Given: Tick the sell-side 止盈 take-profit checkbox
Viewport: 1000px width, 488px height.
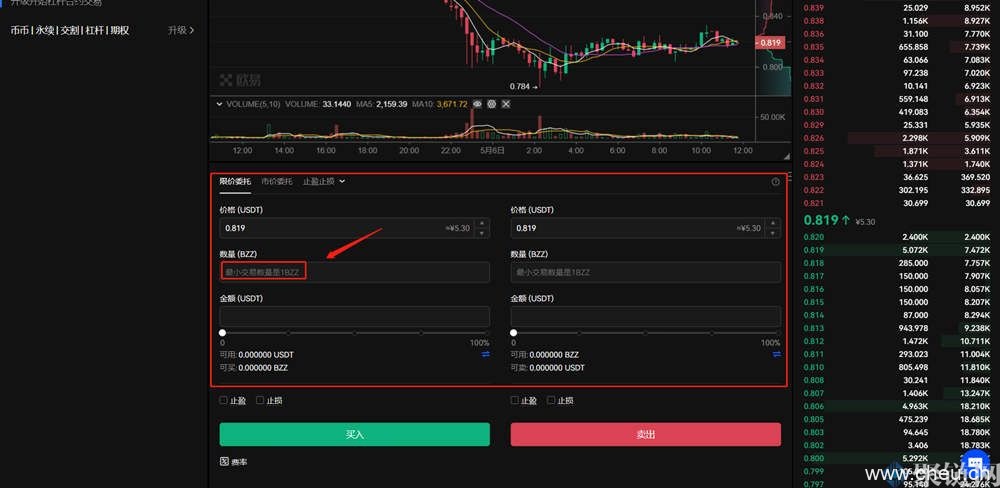Looking at the screenshot, I should 516,400.
